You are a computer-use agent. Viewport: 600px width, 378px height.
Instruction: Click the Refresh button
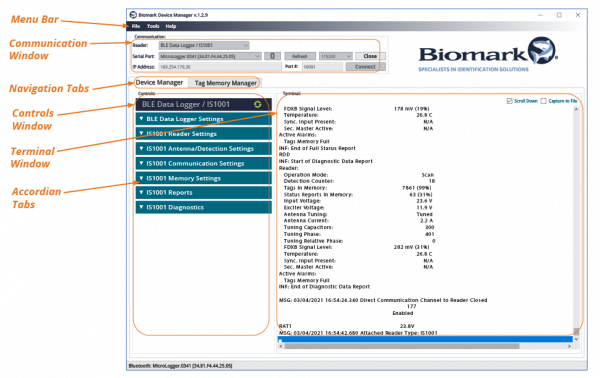(300, 56)
